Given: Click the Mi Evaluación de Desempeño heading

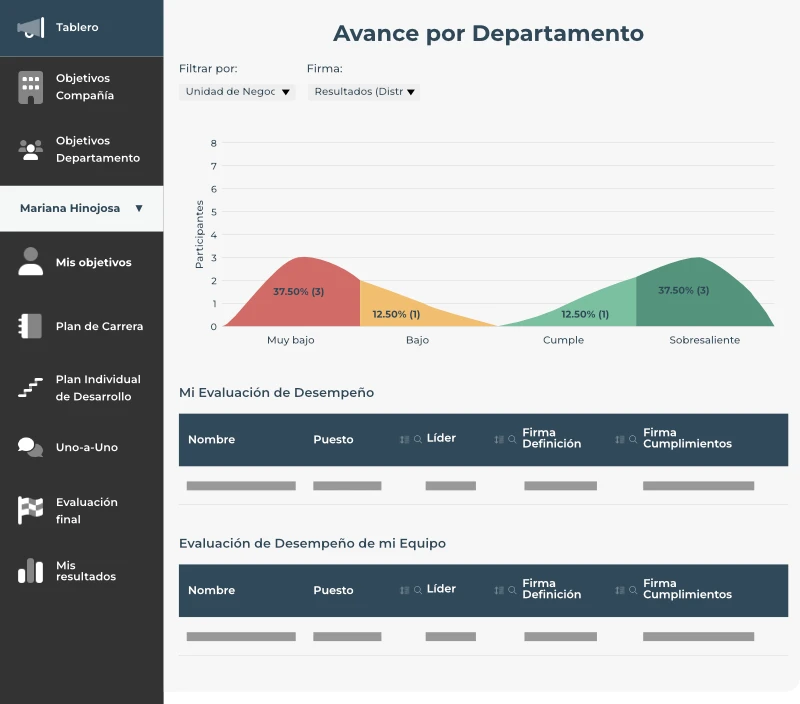Looking at the screenshot, I should click(x=276, y=392).
